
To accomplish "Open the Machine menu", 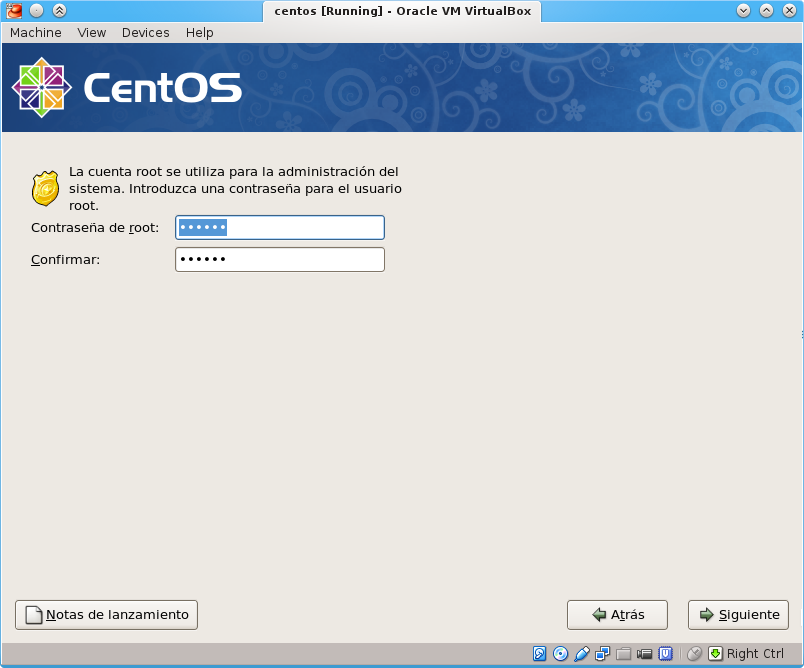I will pos(36,32).
